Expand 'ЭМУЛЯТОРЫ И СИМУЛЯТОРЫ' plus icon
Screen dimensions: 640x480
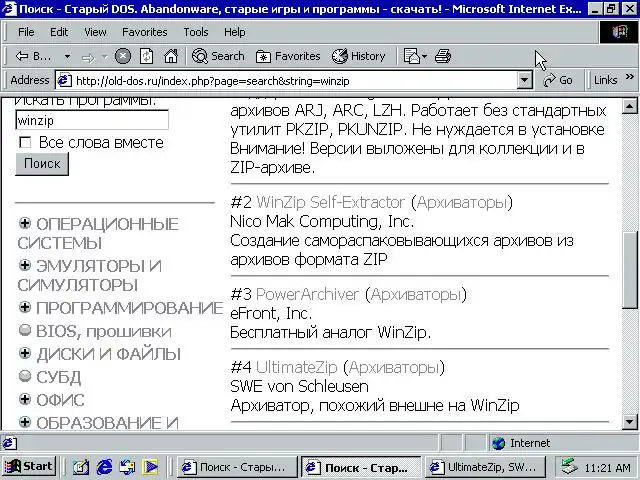tap(25, 265)
